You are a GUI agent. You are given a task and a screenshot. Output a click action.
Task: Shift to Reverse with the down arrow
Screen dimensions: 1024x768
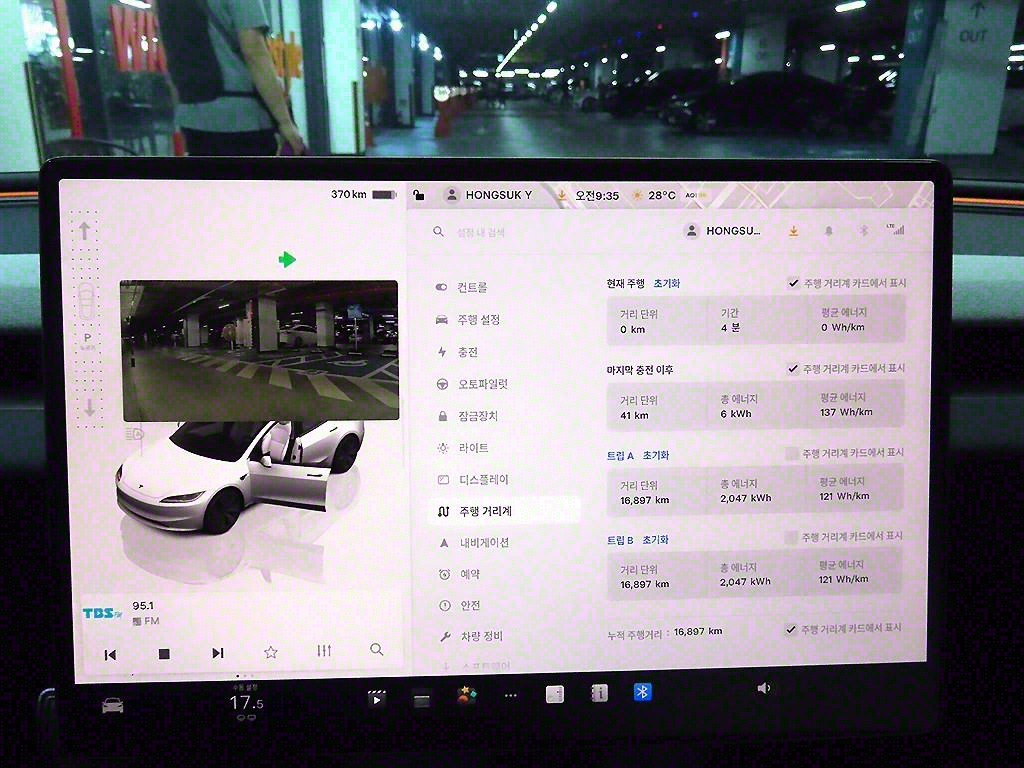point(89,408)
